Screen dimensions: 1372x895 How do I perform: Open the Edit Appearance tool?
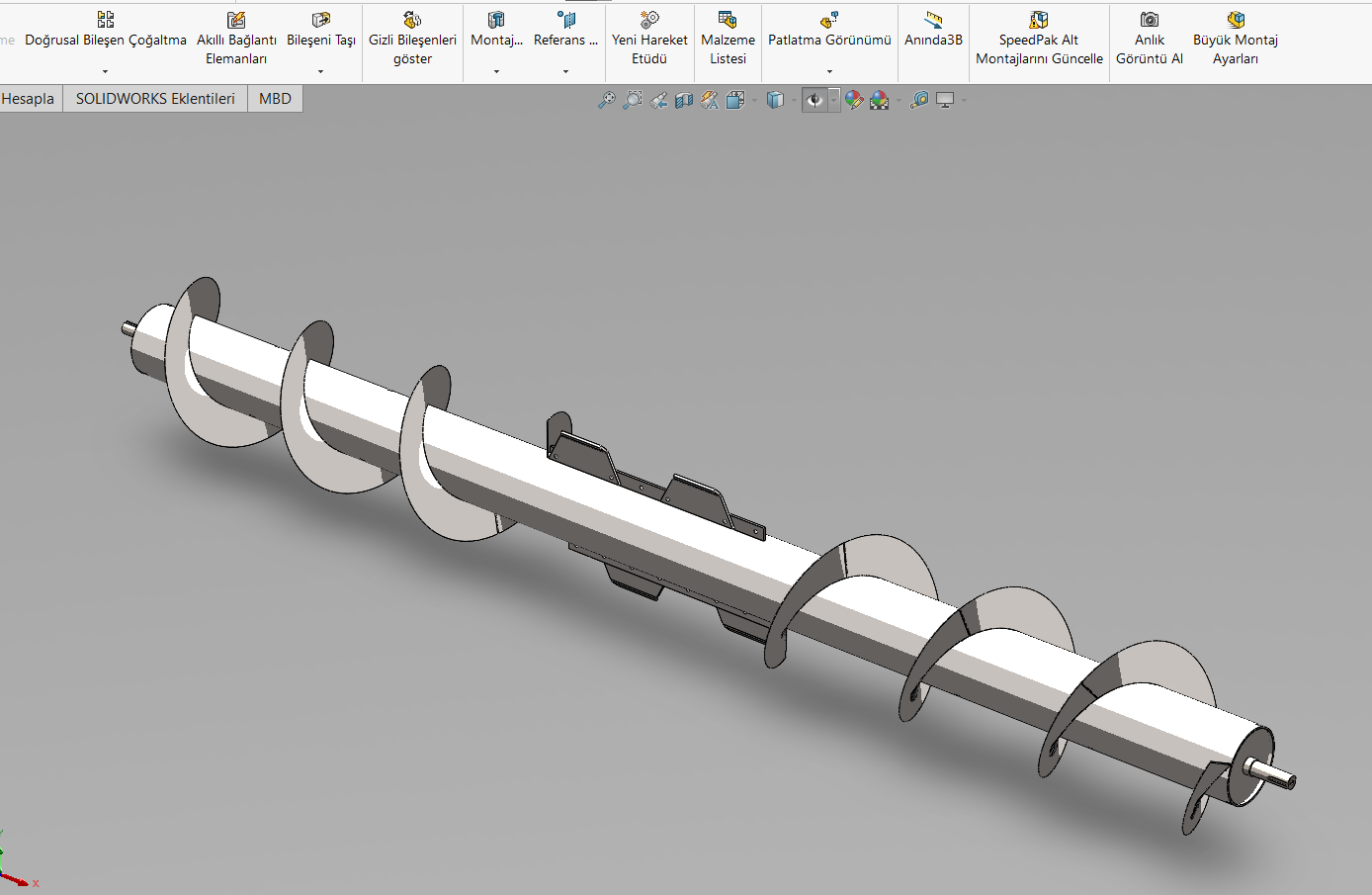(x=854, y=100)
